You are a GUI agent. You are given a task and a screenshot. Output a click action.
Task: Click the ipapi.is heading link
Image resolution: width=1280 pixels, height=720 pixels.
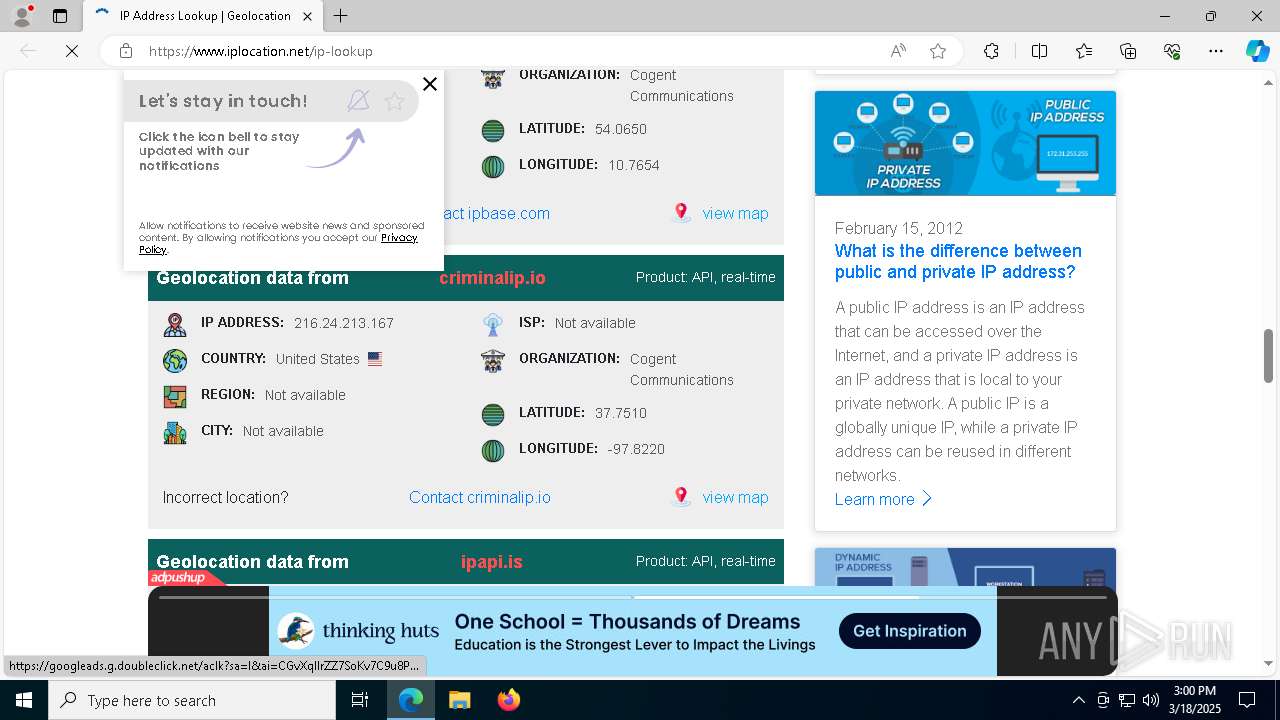pos(492,562)
